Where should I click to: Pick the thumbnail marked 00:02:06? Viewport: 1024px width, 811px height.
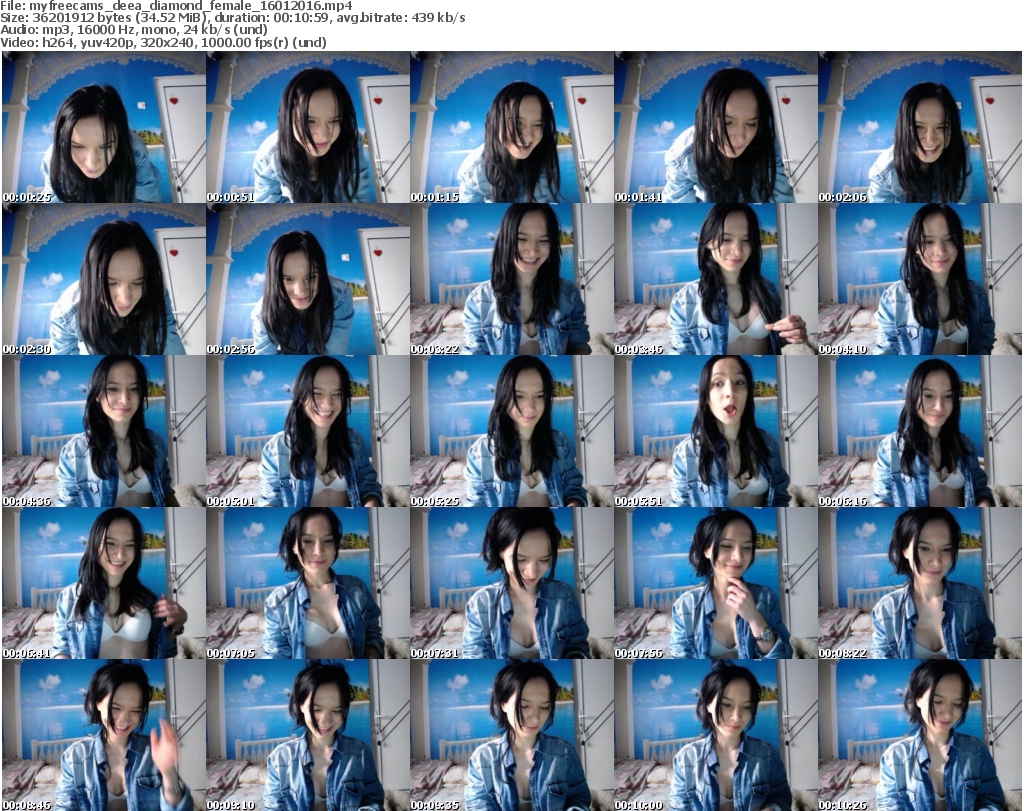click(920, 127)
